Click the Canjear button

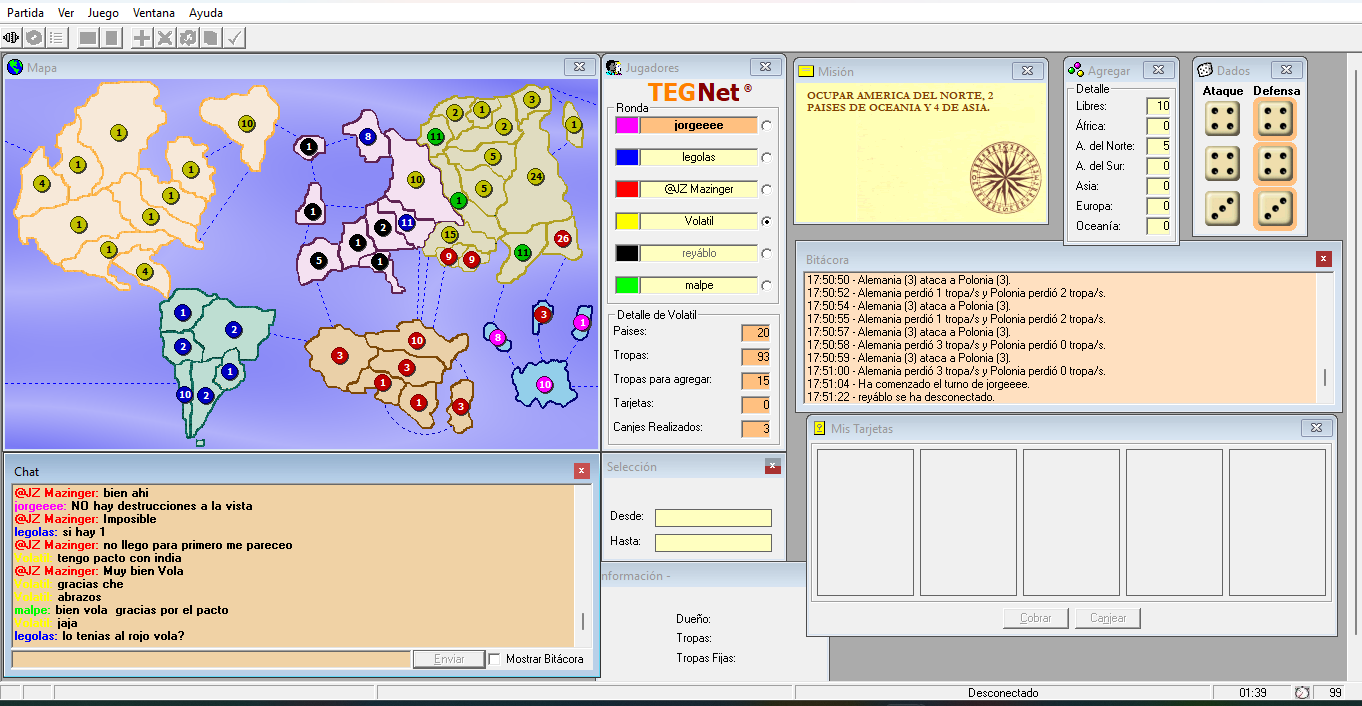1108,618
